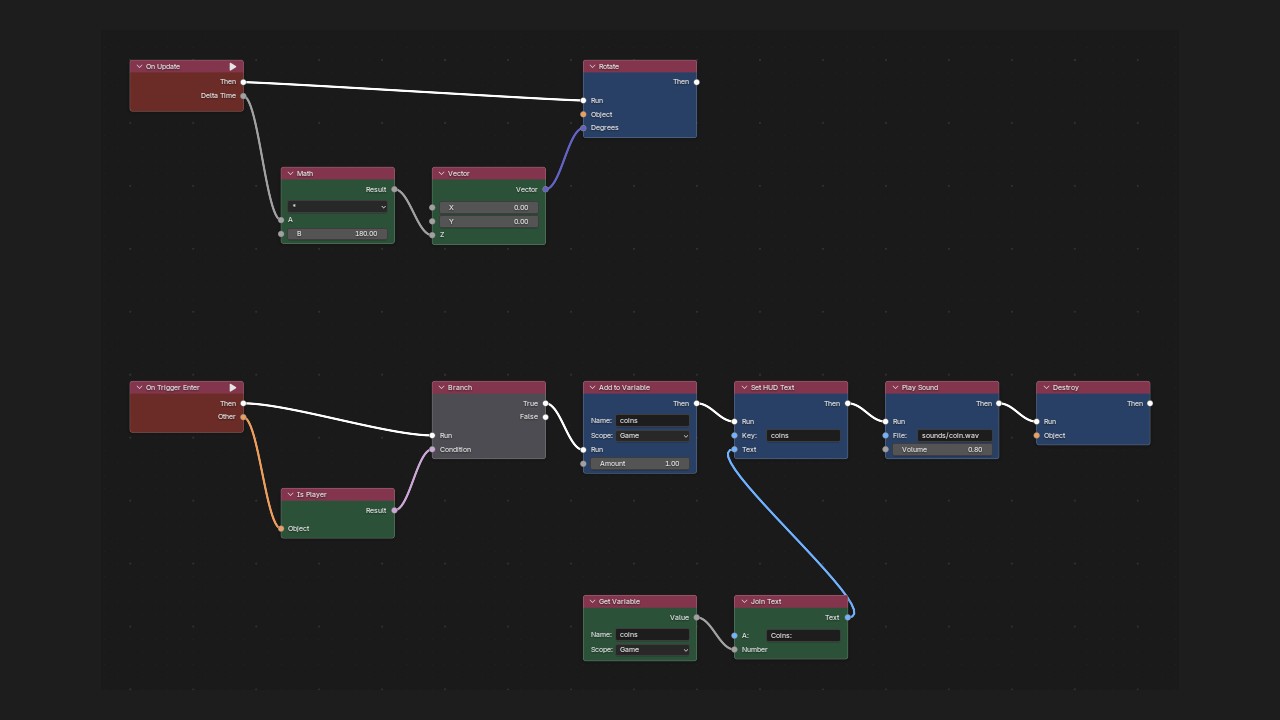Click the Get Variable Name field
Screen dimensions: 1280x720
653,635
